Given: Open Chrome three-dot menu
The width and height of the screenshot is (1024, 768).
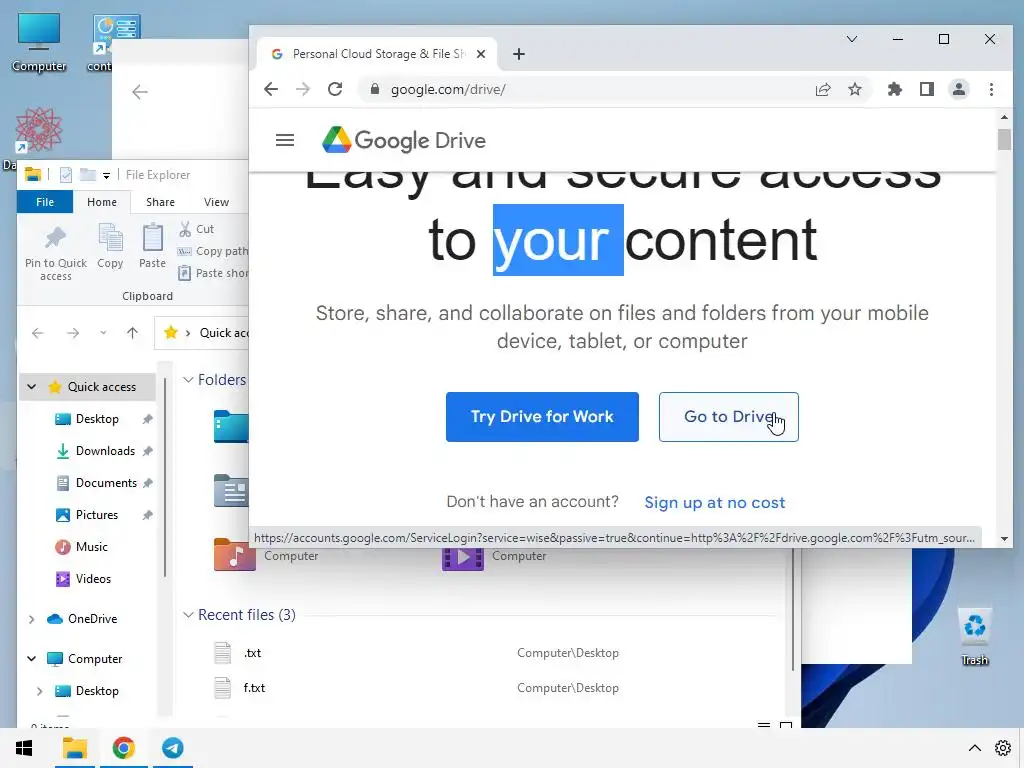Looking at the screenshot, I should (x=991, y=89).
